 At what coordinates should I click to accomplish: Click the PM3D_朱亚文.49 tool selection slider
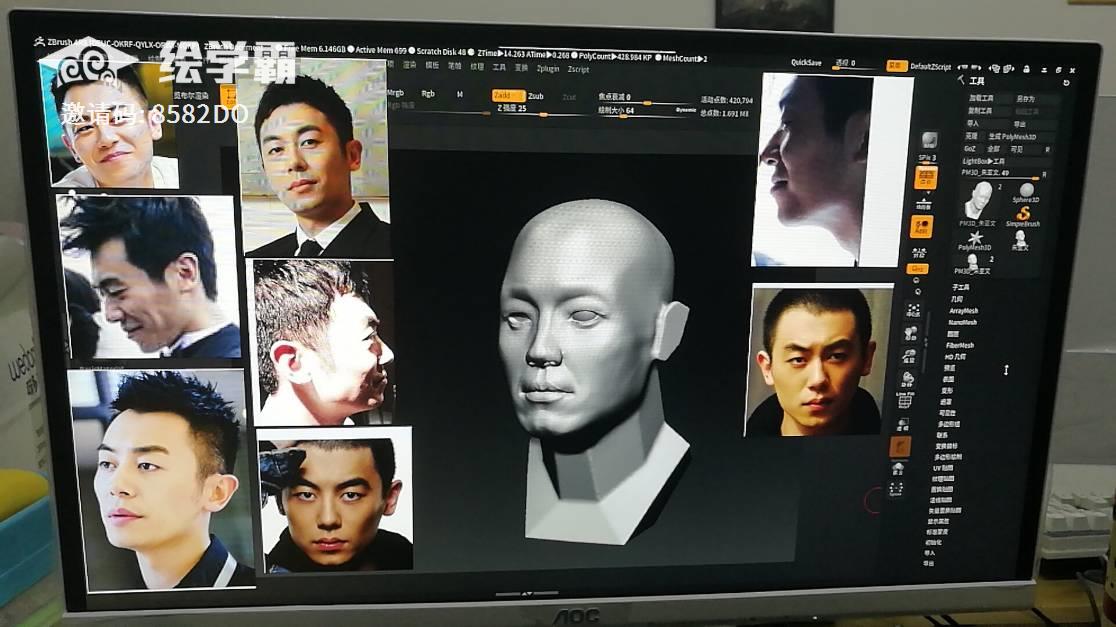point(1000,173)
